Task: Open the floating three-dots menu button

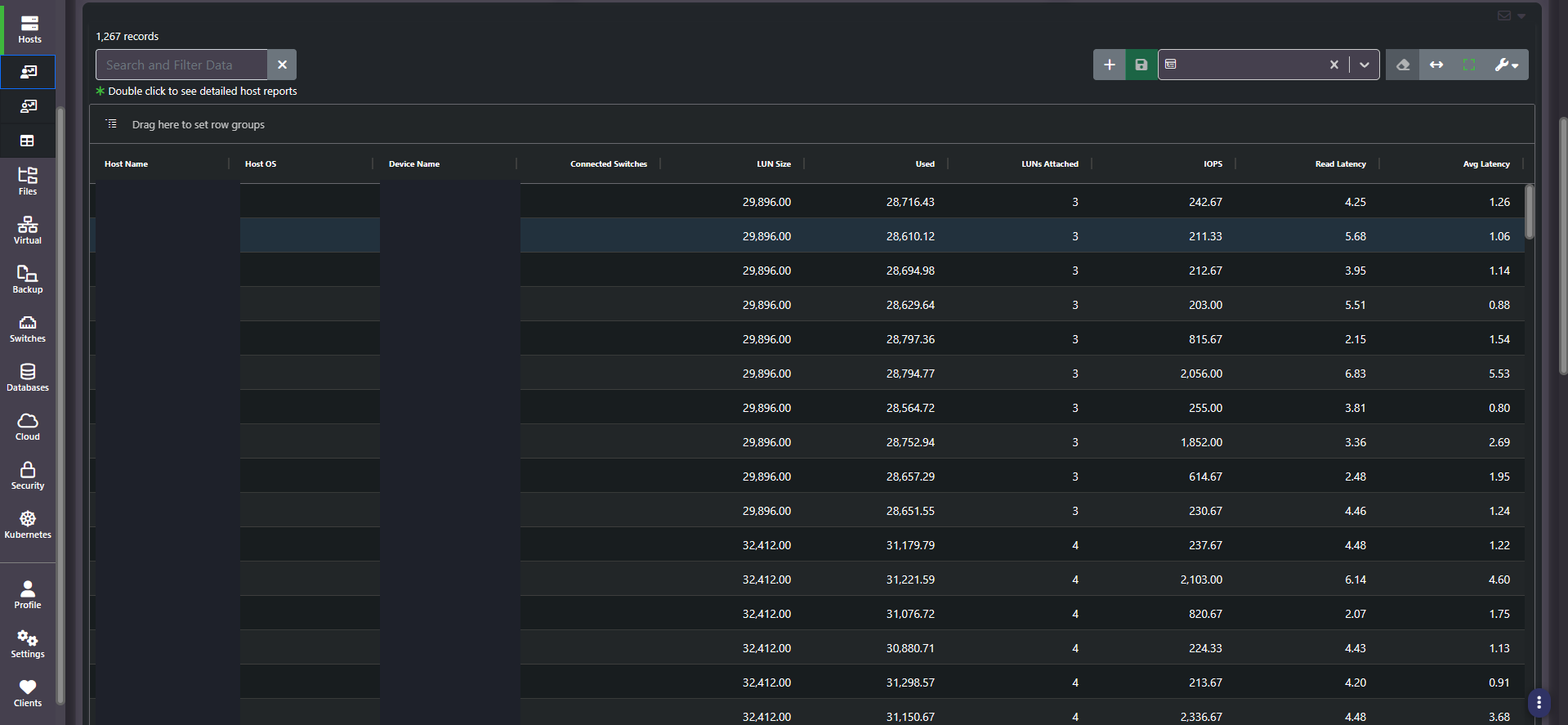Action: [1539, 702]
